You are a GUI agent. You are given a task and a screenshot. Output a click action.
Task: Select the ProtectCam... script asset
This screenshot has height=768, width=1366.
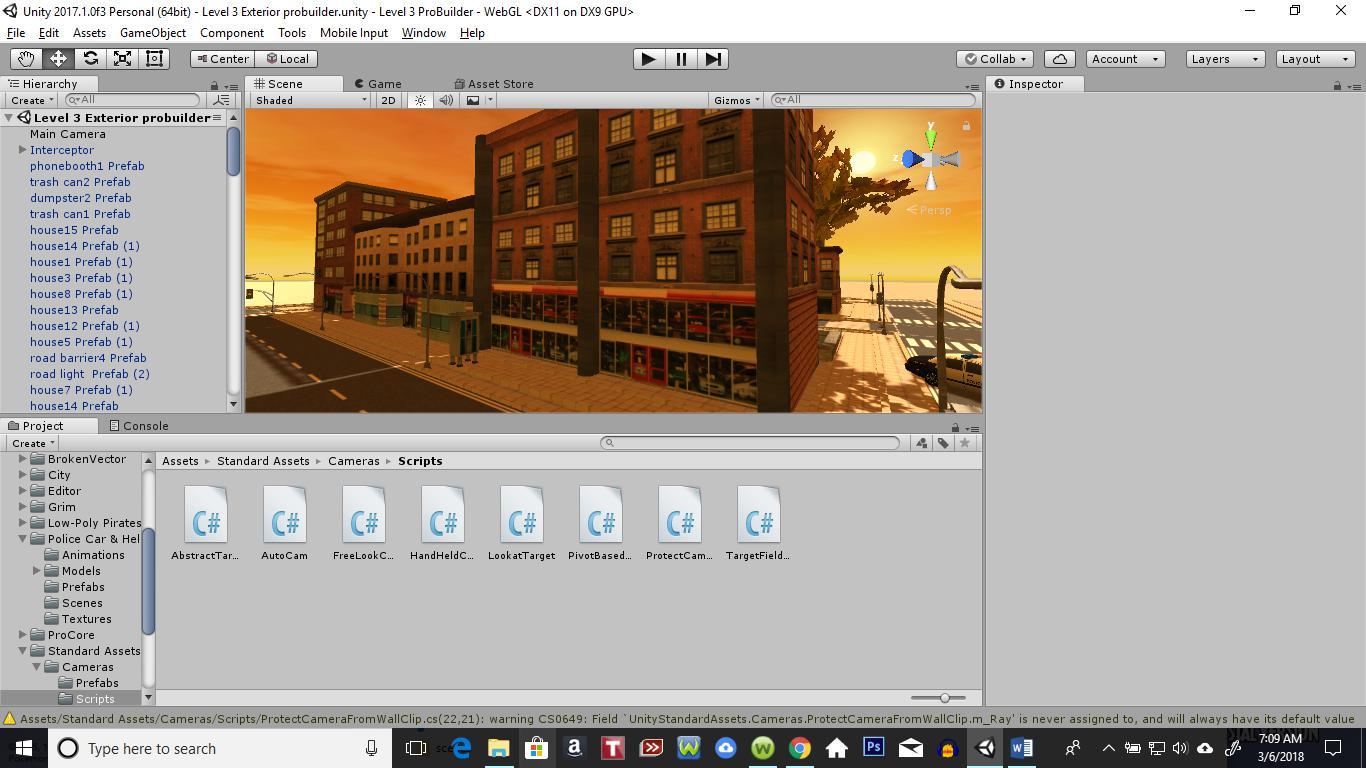pyautogui.click(x=679, y=523)
